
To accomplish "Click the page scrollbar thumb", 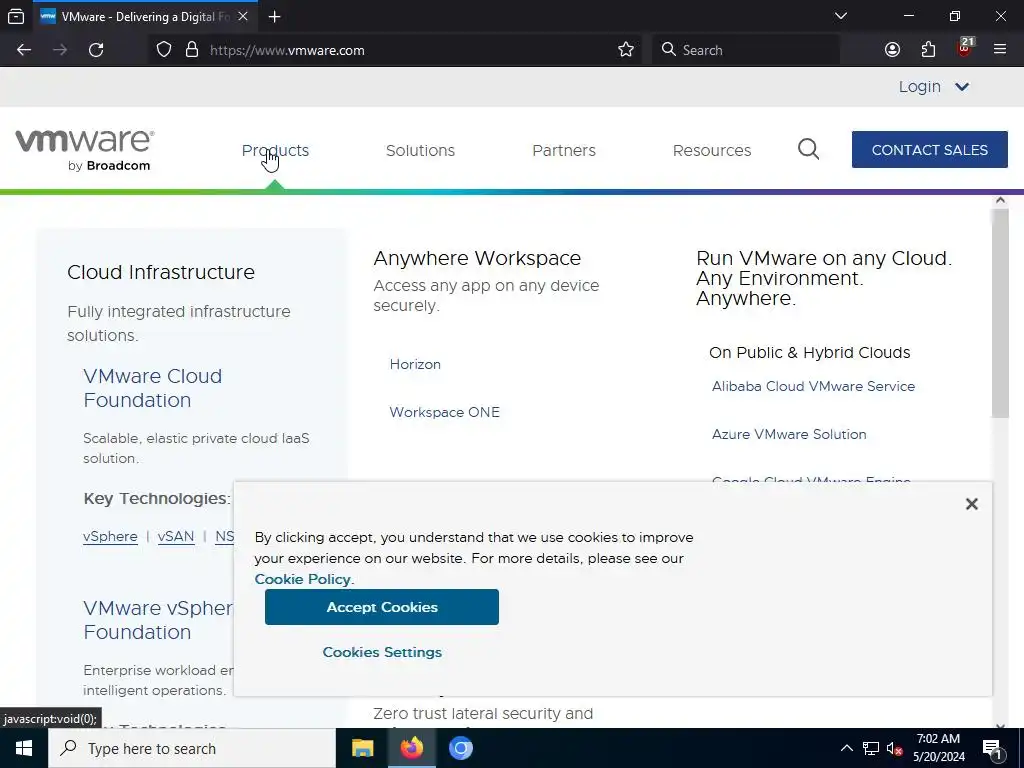I will tap(1000, 313).
